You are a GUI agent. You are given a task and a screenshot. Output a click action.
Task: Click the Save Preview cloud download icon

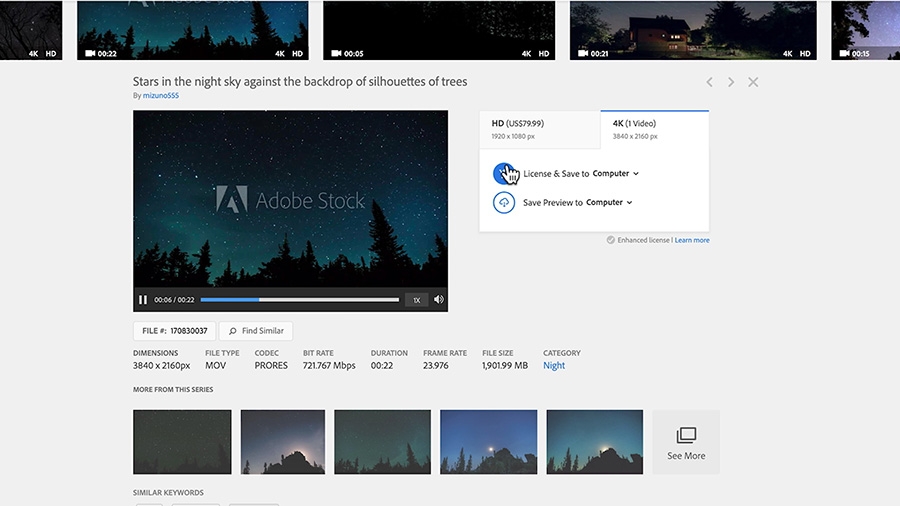click(x=503, y=203)
